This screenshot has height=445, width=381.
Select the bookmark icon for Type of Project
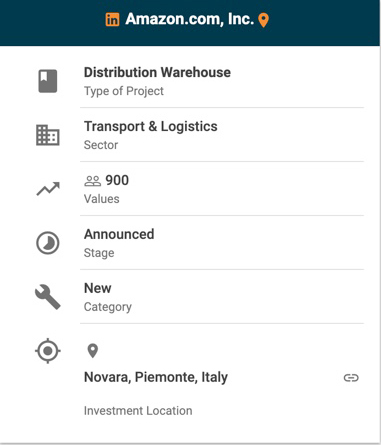[48, 81]
